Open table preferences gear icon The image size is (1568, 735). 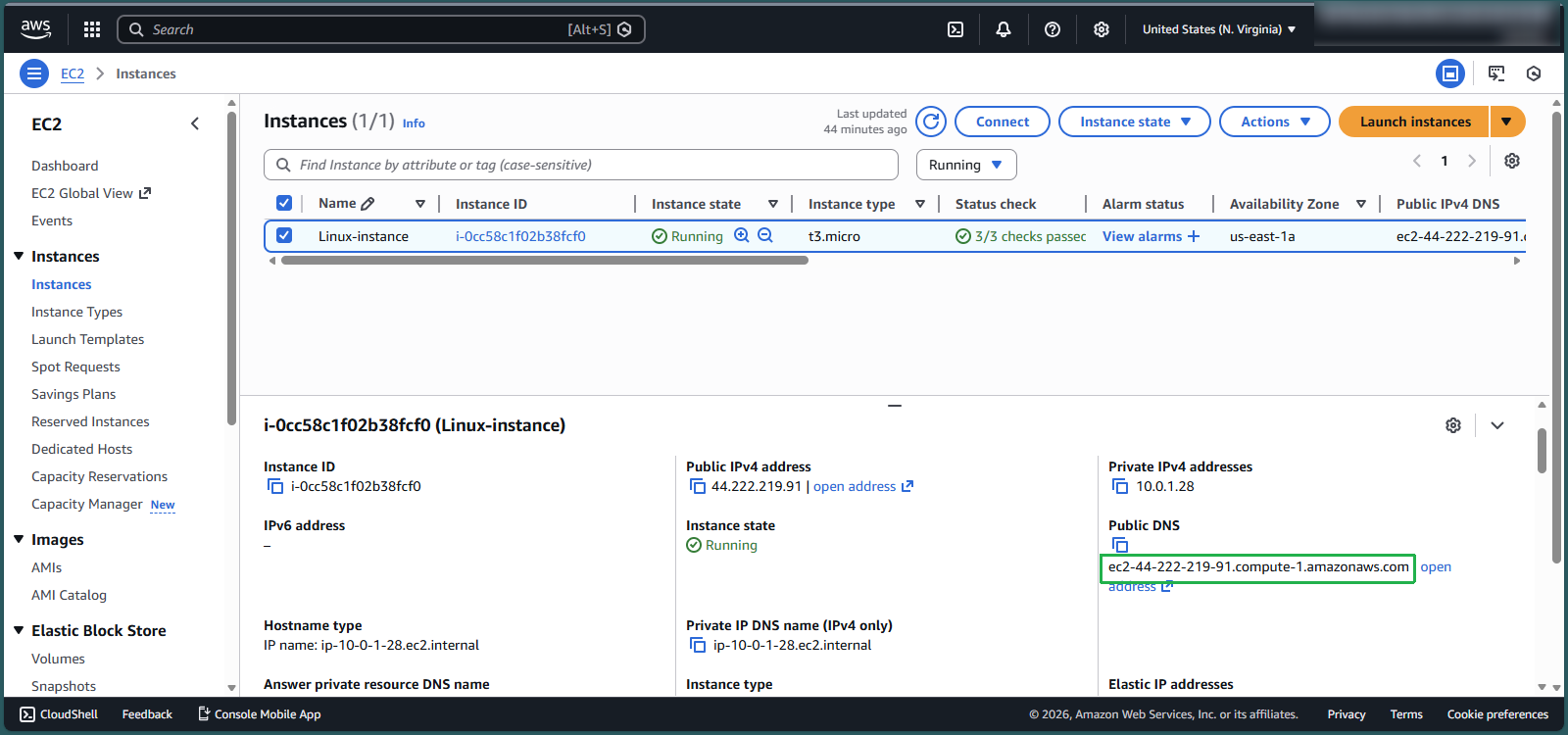pyautogui.click(x=1512, y=161)
